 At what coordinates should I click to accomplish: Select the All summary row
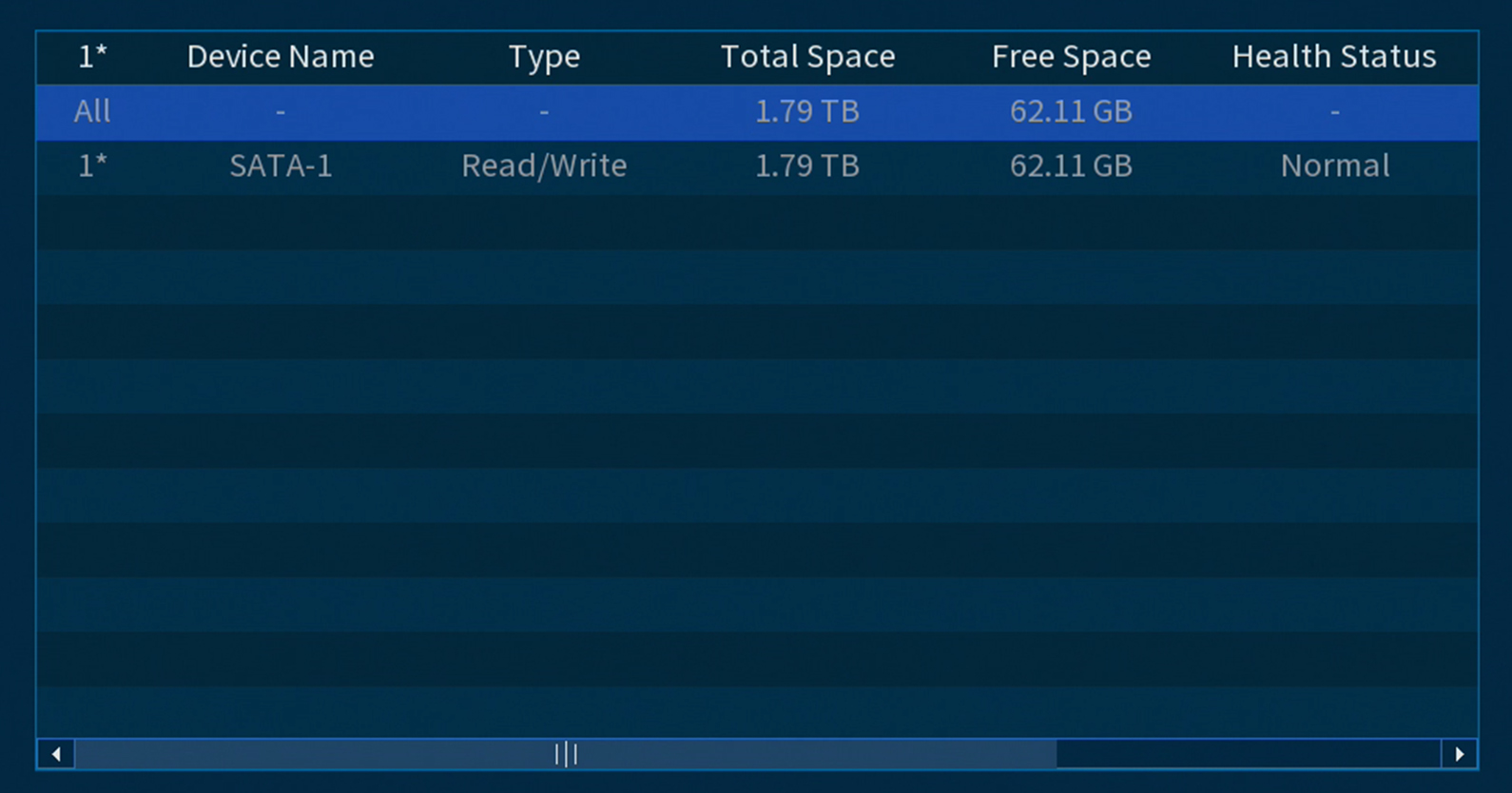[x=757, y=112]
